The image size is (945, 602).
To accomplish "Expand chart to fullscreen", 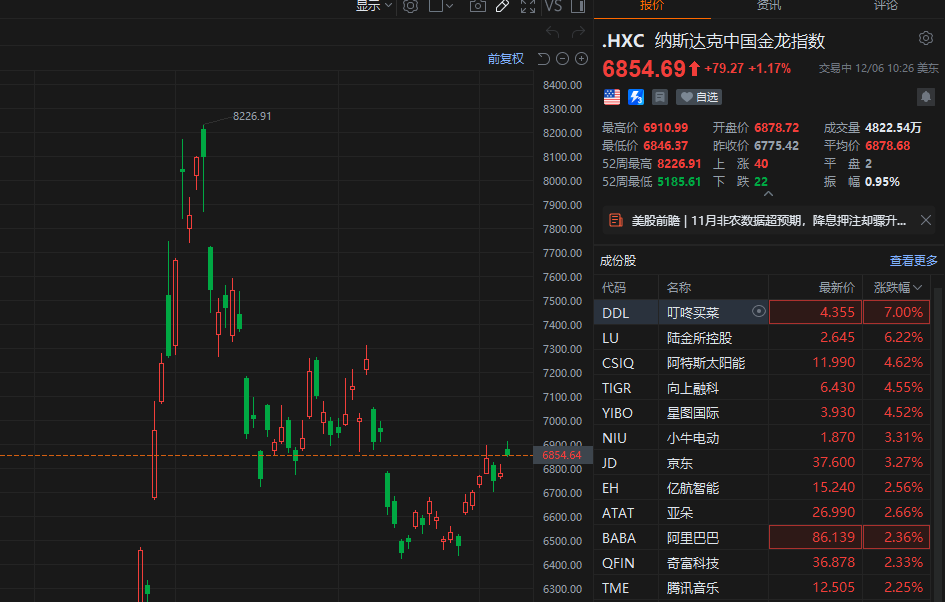I will pyautogui.click(x=528, y=6).
